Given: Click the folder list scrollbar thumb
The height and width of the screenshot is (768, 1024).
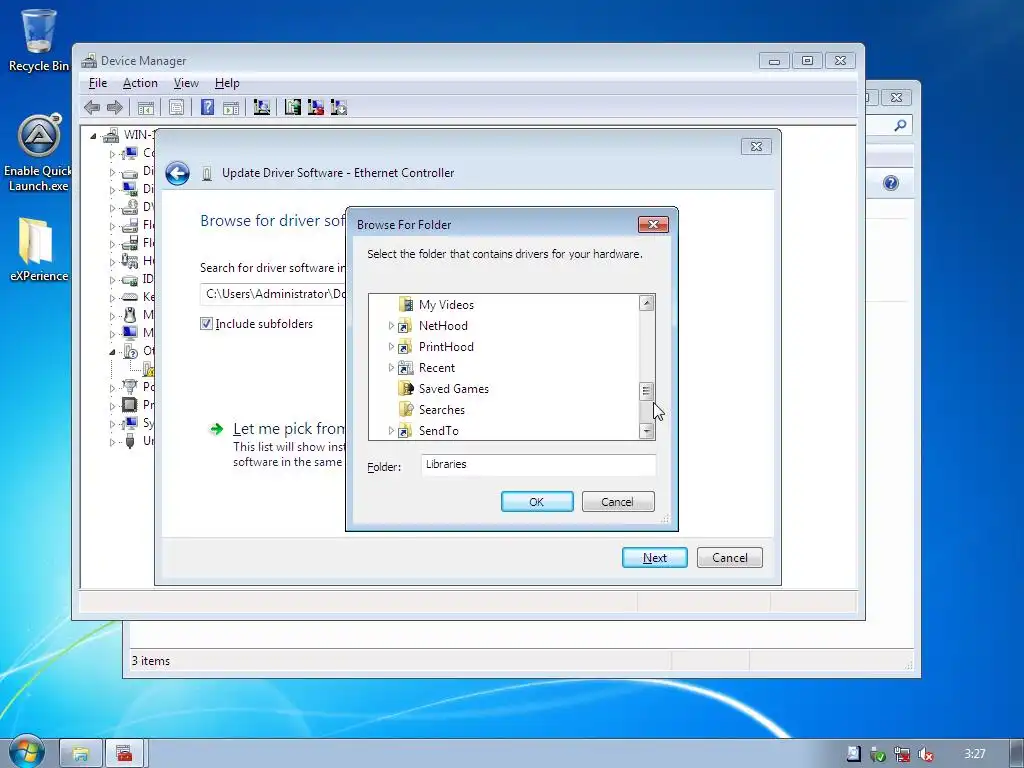Looking at the screenshot, I should pos(646,391).
